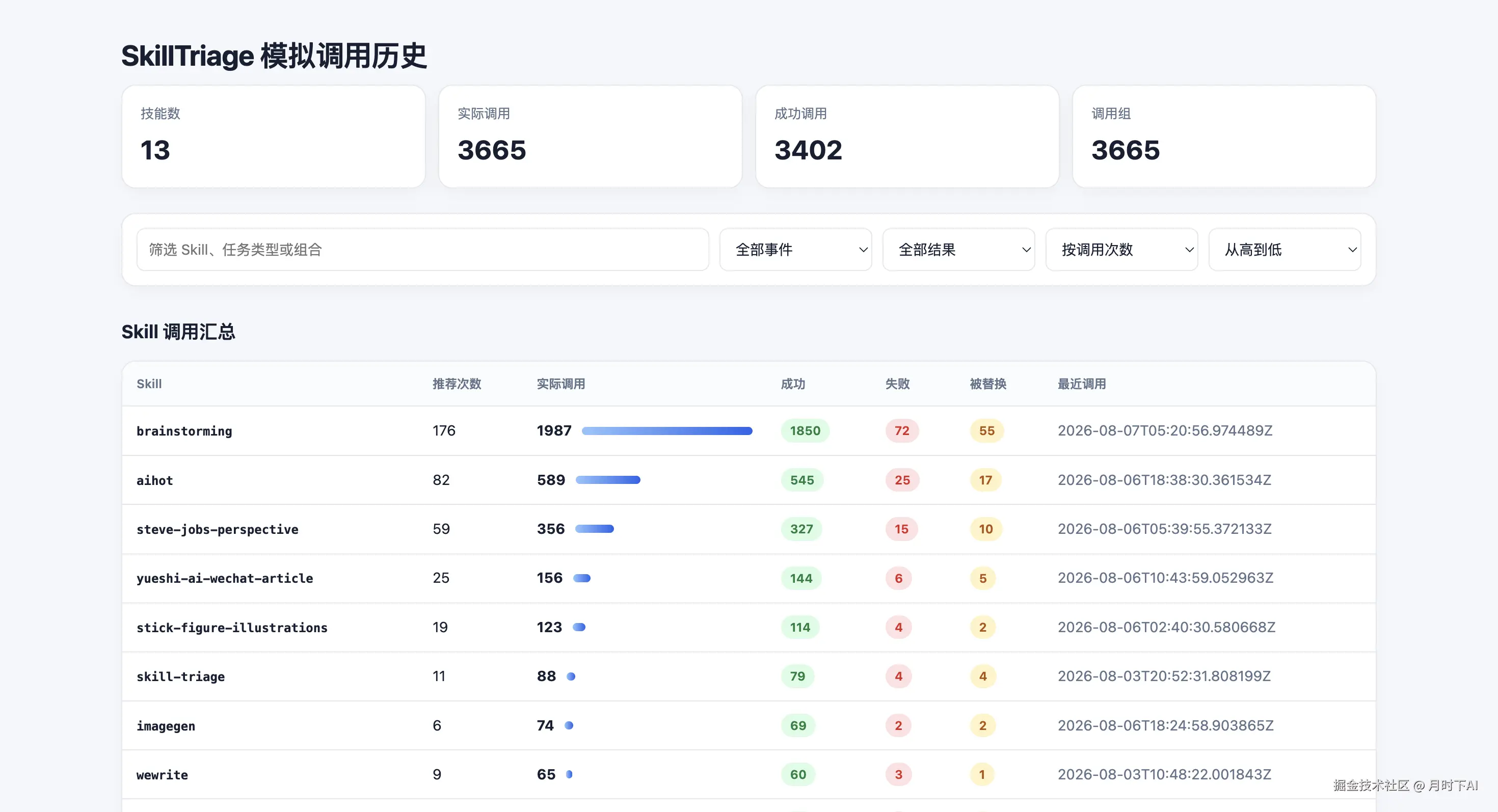This screenshot has width=1498, height=812.
Task: Select the stick-figure-illustrations skill name
Action: click(232, 627)
